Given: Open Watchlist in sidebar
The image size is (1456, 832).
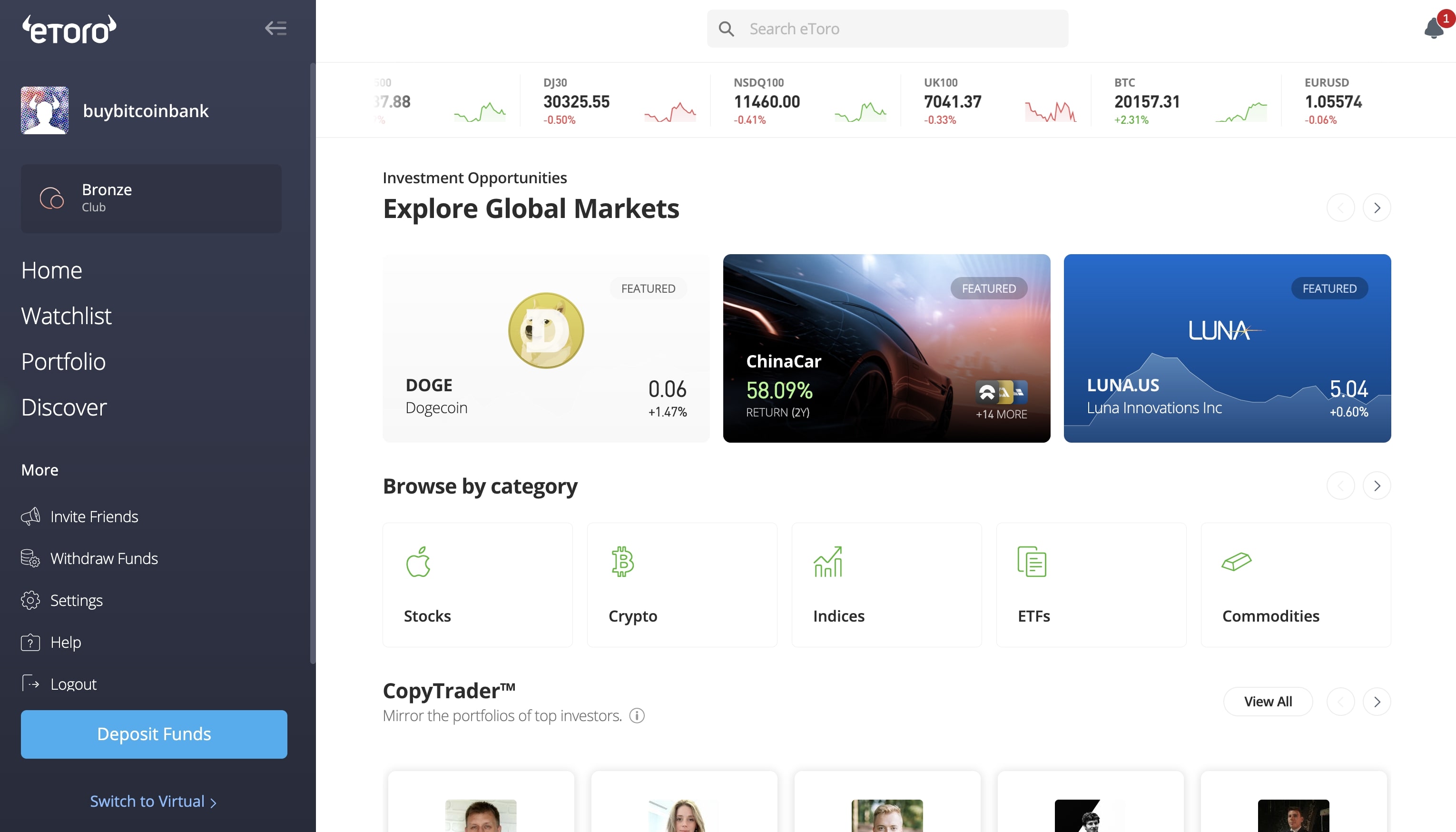Looking at the screenshot, I should pyautogui.click(x=66, y=316).
